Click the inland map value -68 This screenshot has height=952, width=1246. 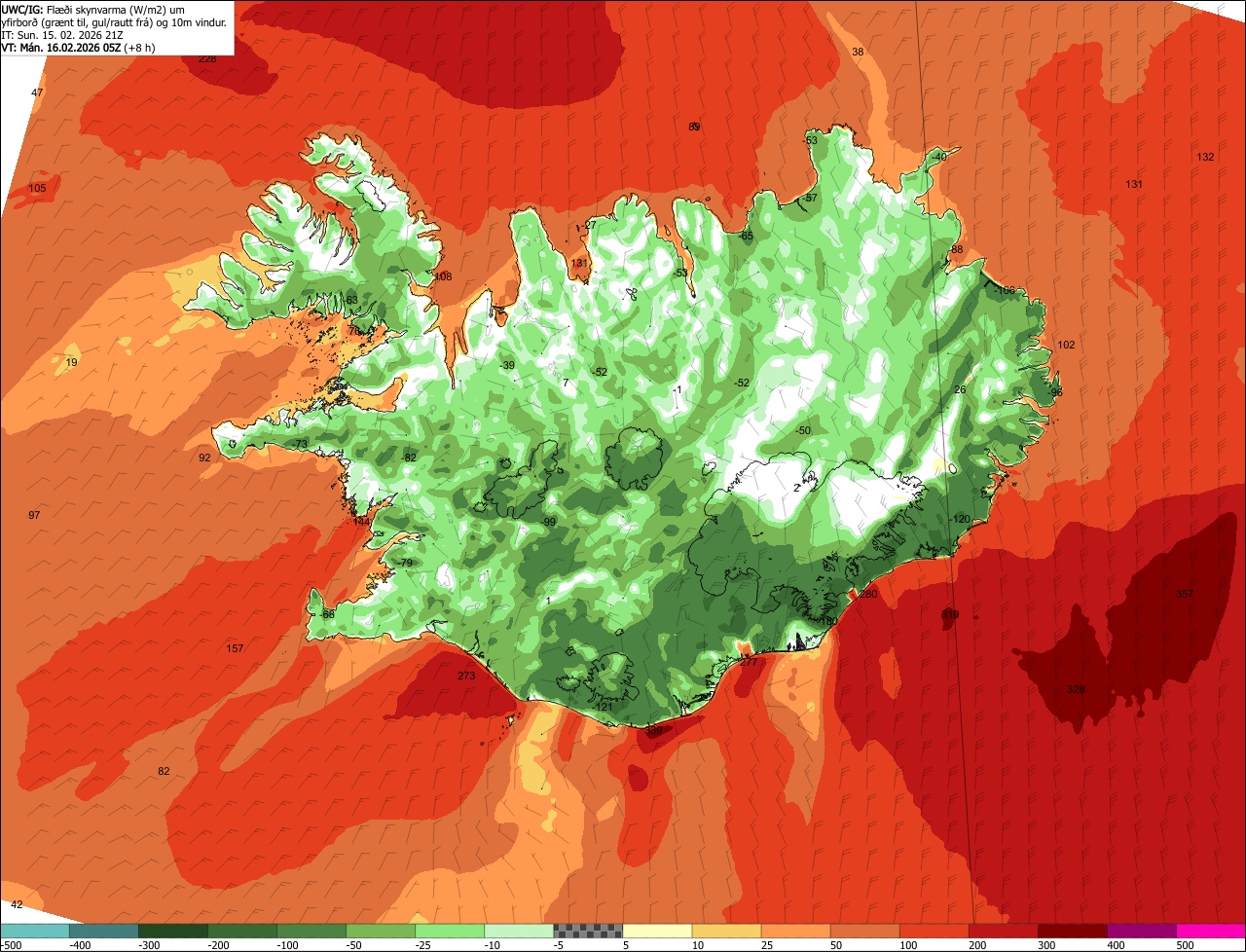coord(326,614)
